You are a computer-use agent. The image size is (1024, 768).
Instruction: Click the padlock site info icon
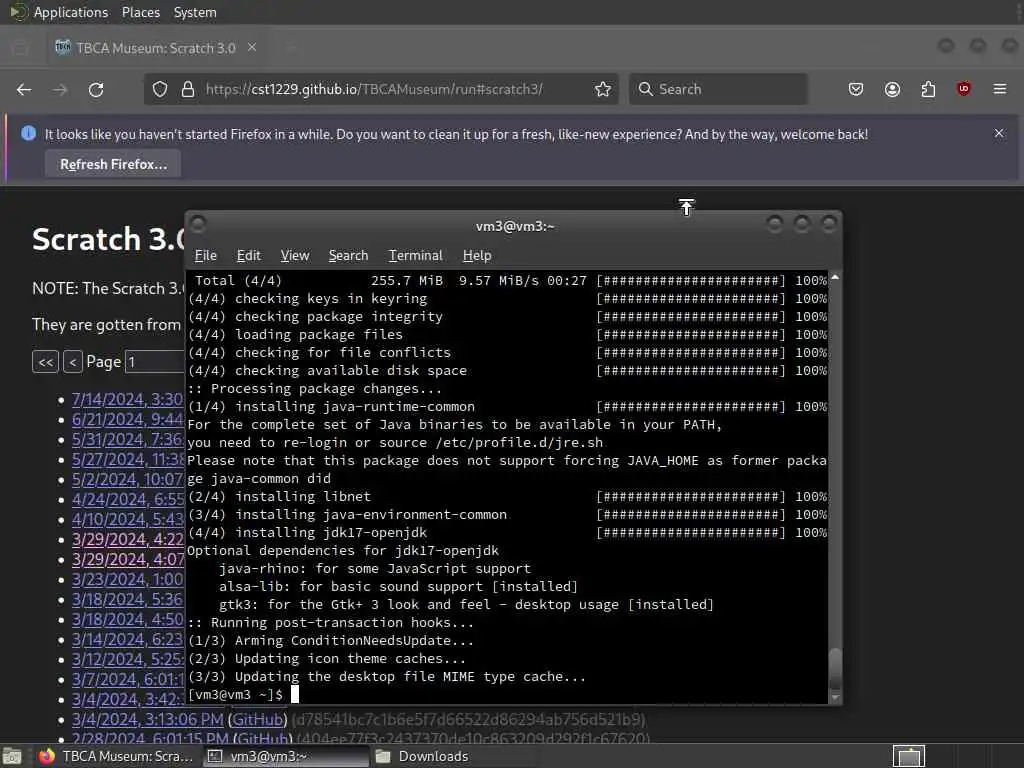click(188, 89)
